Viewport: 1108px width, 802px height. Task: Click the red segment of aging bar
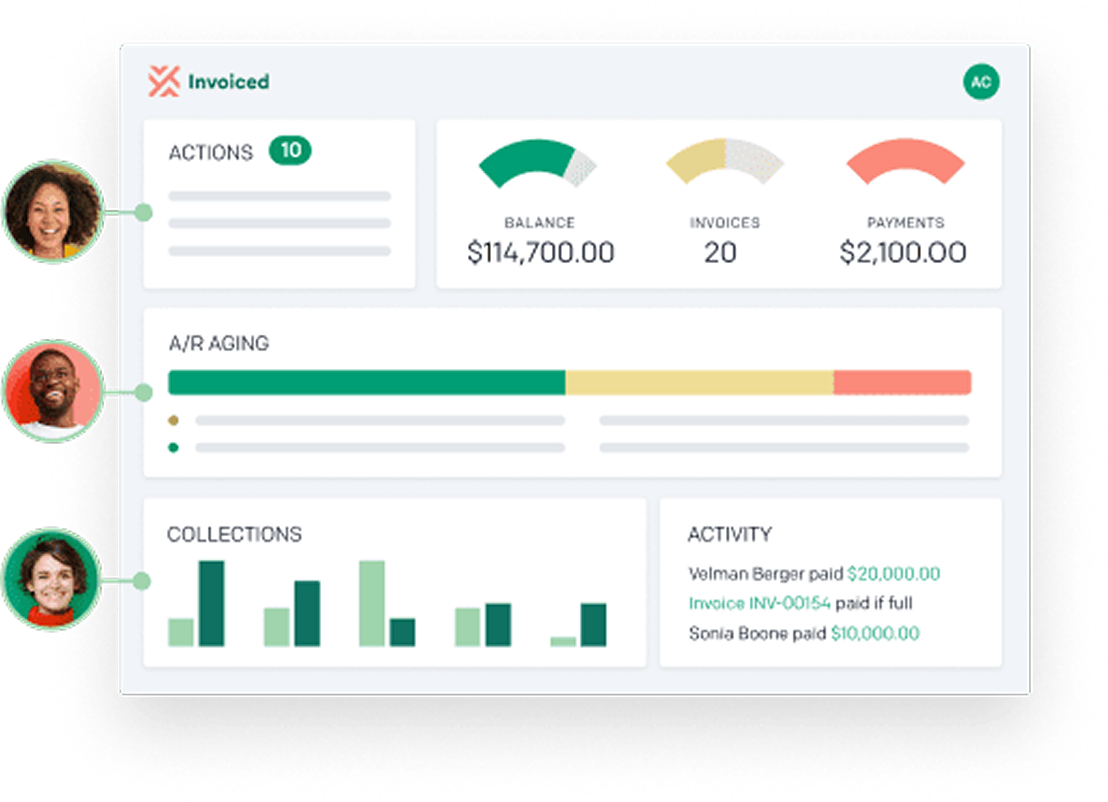902,382
